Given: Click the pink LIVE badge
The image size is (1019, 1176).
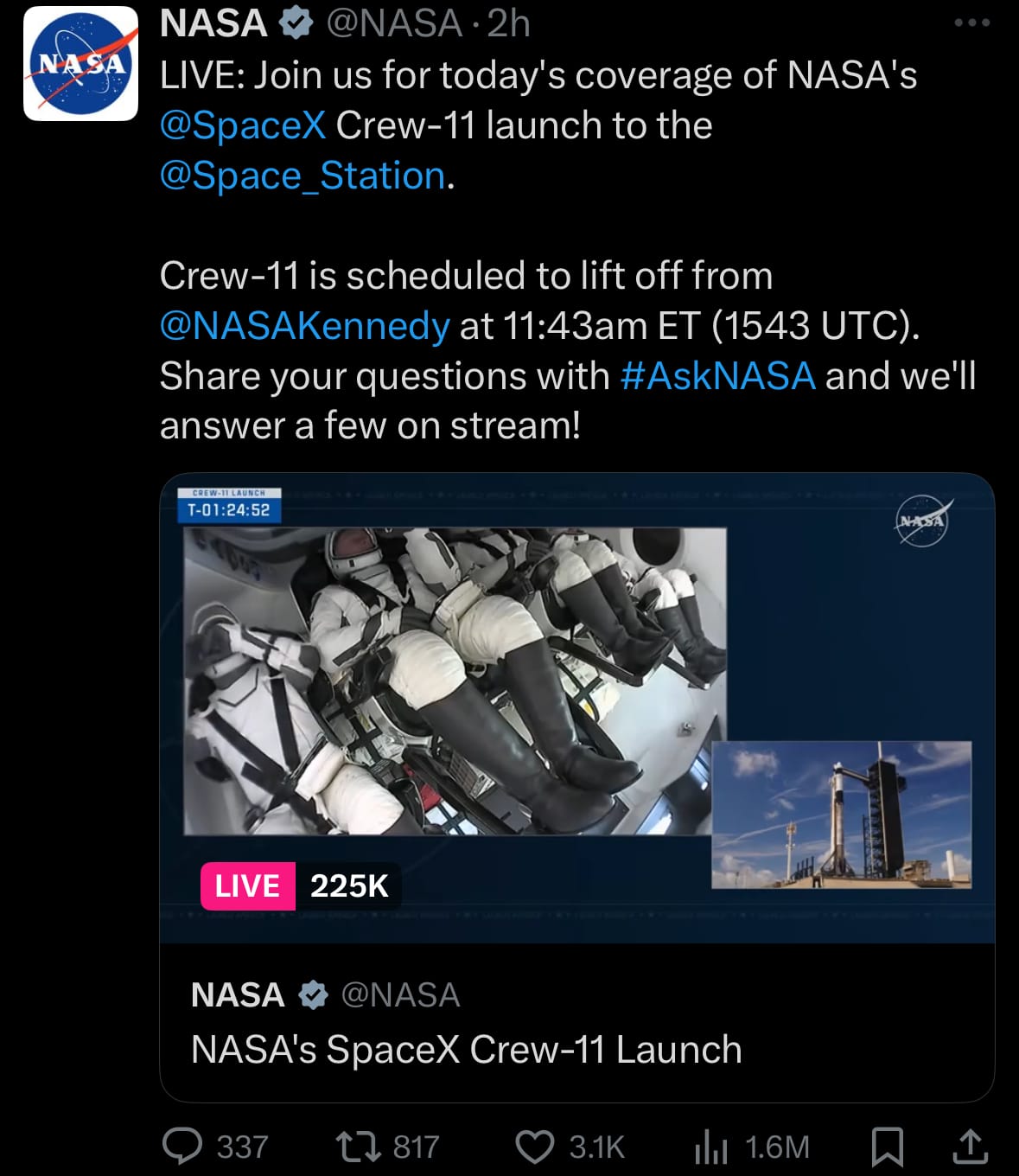Looking at the screenshot, I should coord(247,886).
